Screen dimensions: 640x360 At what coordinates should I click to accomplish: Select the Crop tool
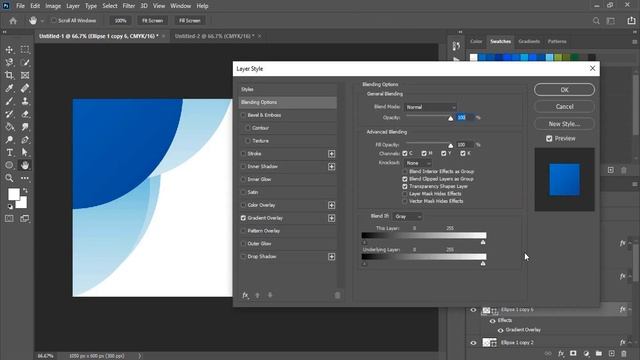click(x=9, y=75)
